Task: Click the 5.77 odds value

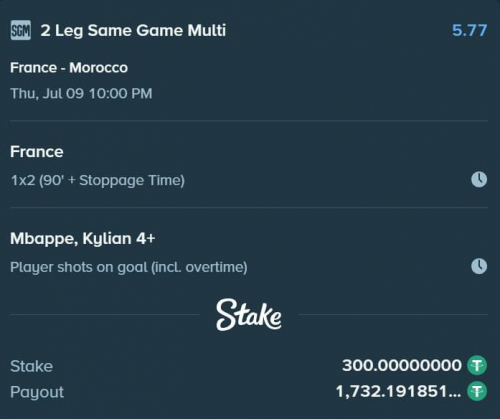Action: 469,30
